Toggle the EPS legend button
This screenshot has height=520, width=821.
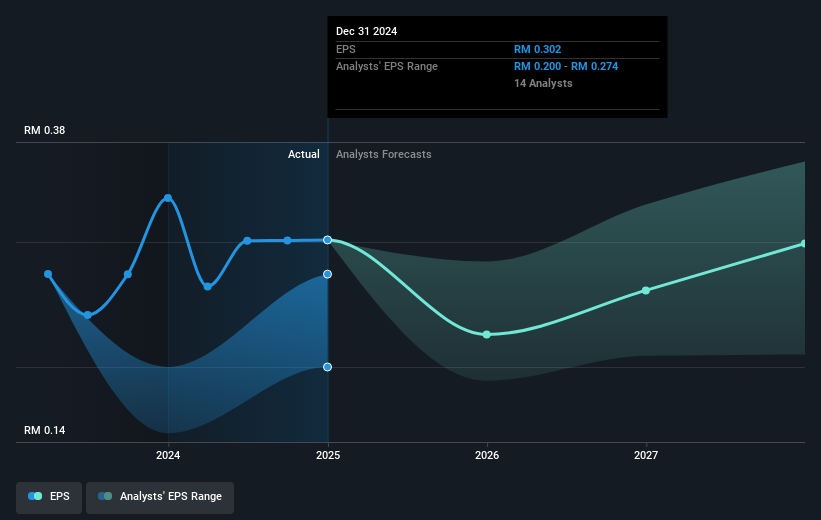click(x=49, y=497)
